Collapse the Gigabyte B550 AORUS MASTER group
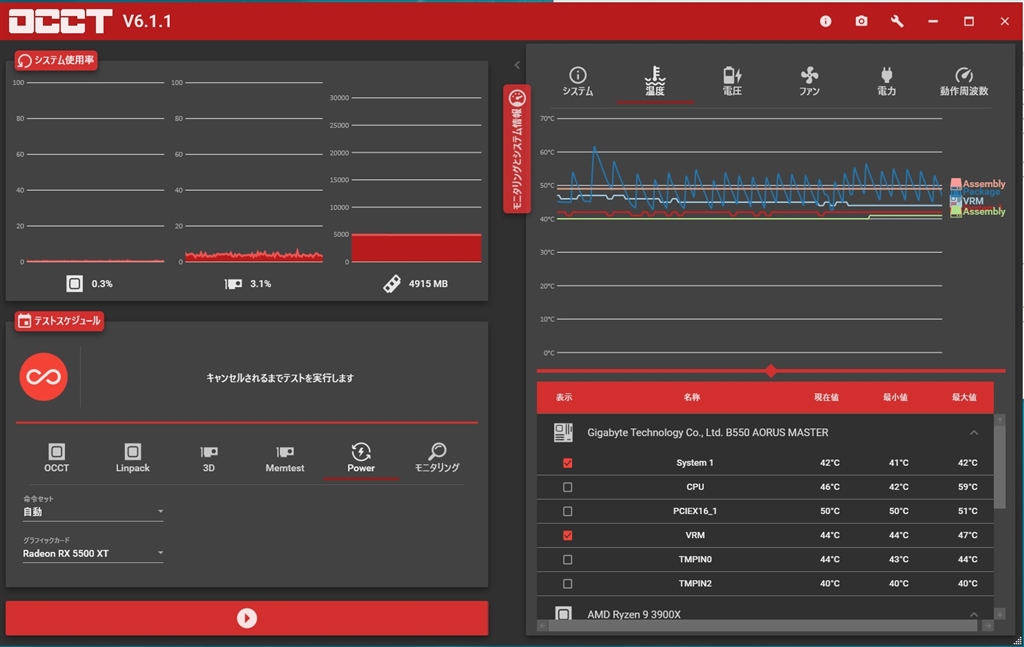 974,433
